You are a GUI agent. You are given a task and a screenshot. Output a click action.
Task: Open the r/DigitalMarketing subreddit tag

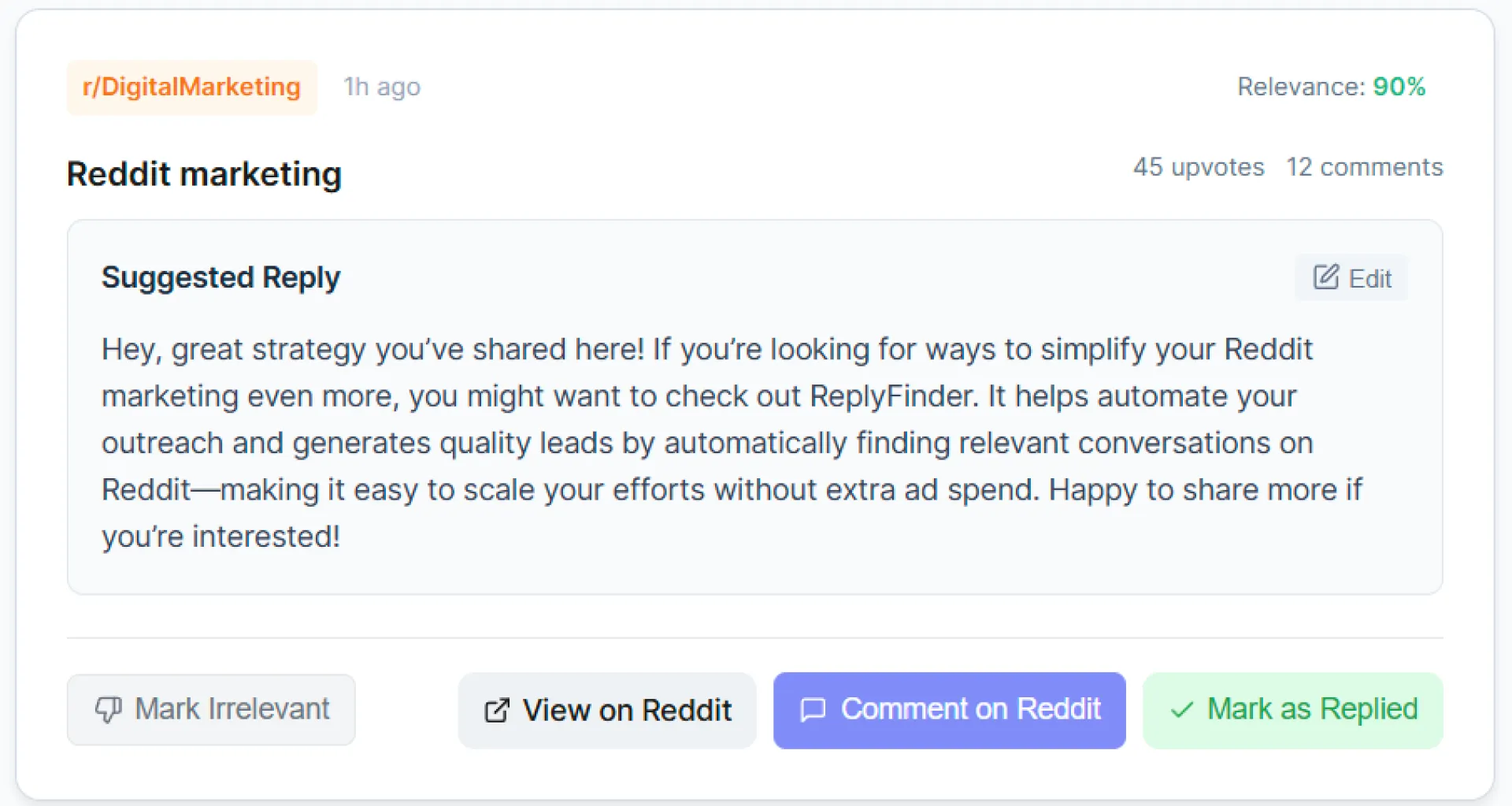(191, 87)
